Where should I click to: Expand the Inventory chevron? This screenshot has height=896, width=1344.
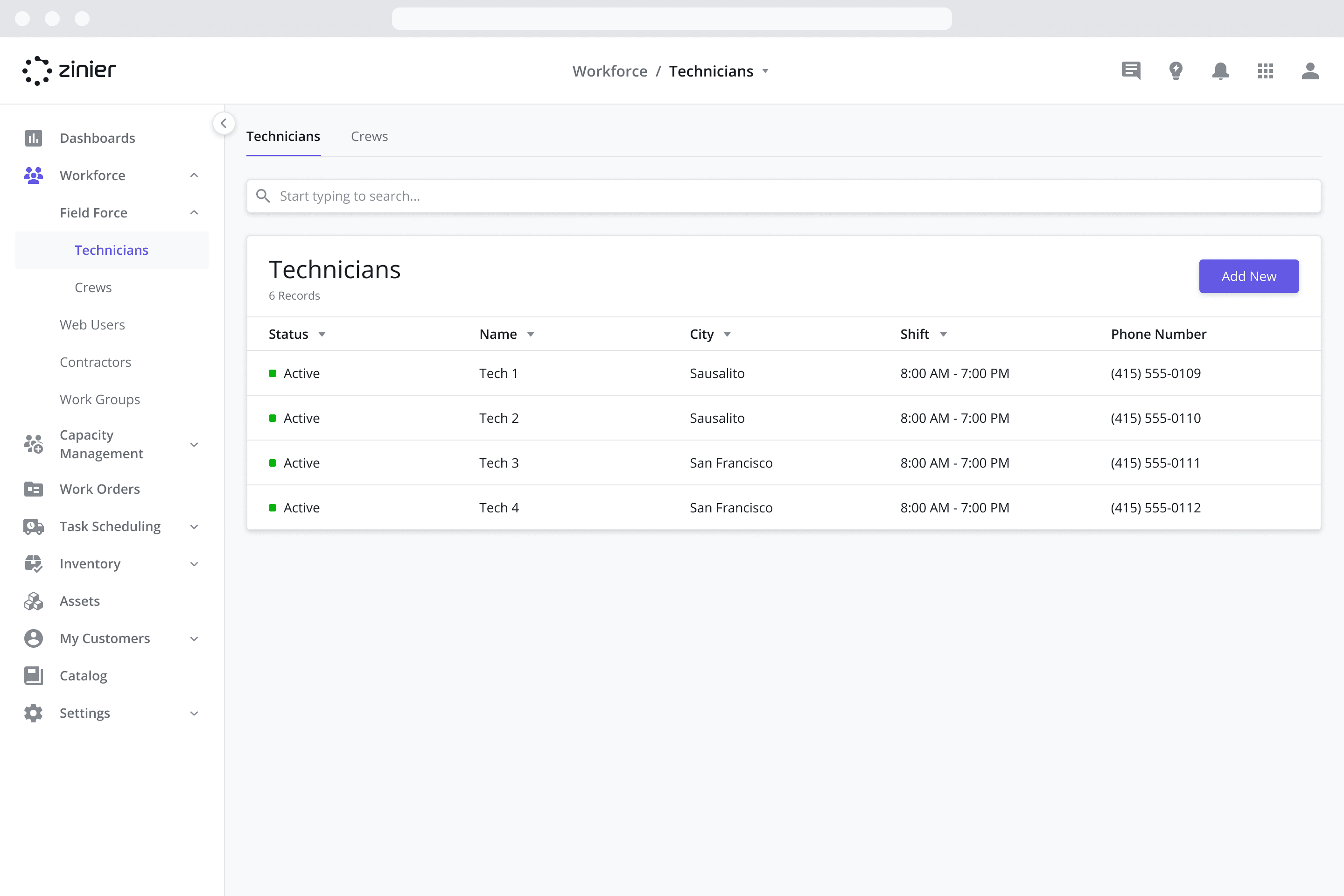click(x=194, y=564)
